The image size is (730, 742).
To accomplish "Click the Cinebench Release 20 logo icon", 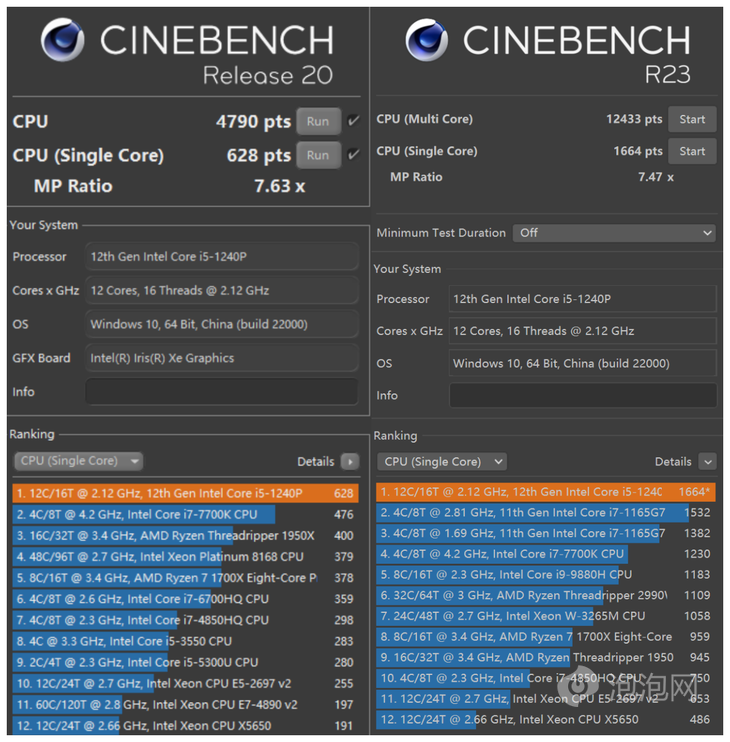I will point(63,41).
